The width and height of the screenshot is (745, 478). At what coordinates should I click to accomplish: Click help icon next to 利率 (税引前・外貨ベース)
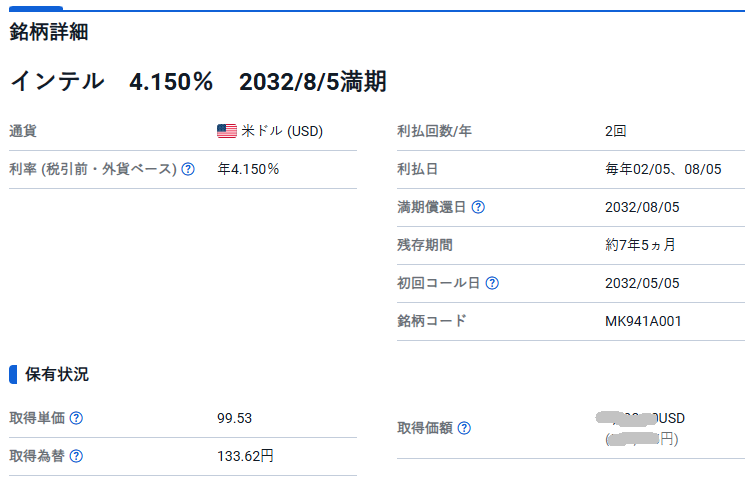[x=188, y=169]
